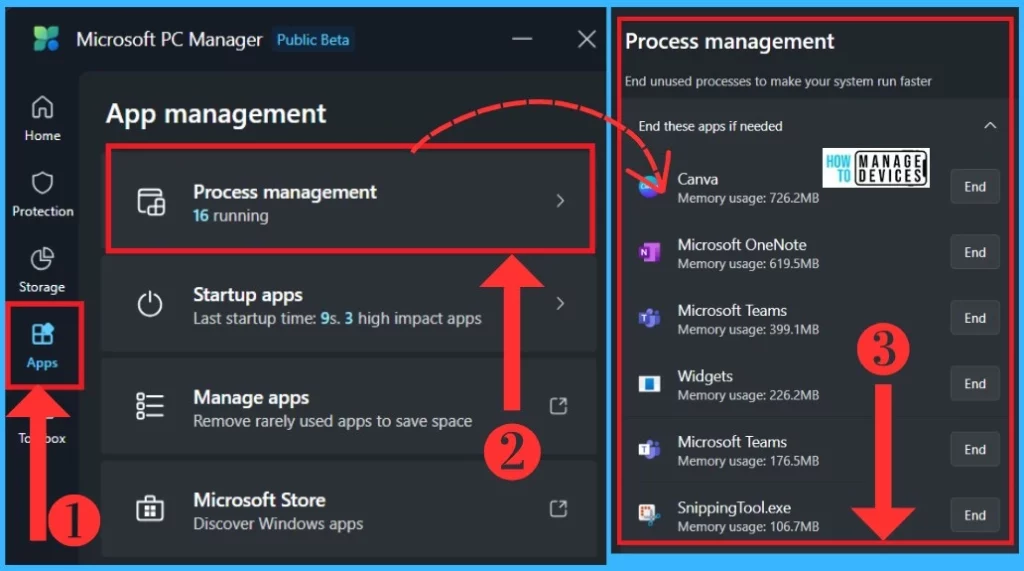This screenshot has width=1024, height=571.
Task: End the Canva process
Action: pos(975,187)
